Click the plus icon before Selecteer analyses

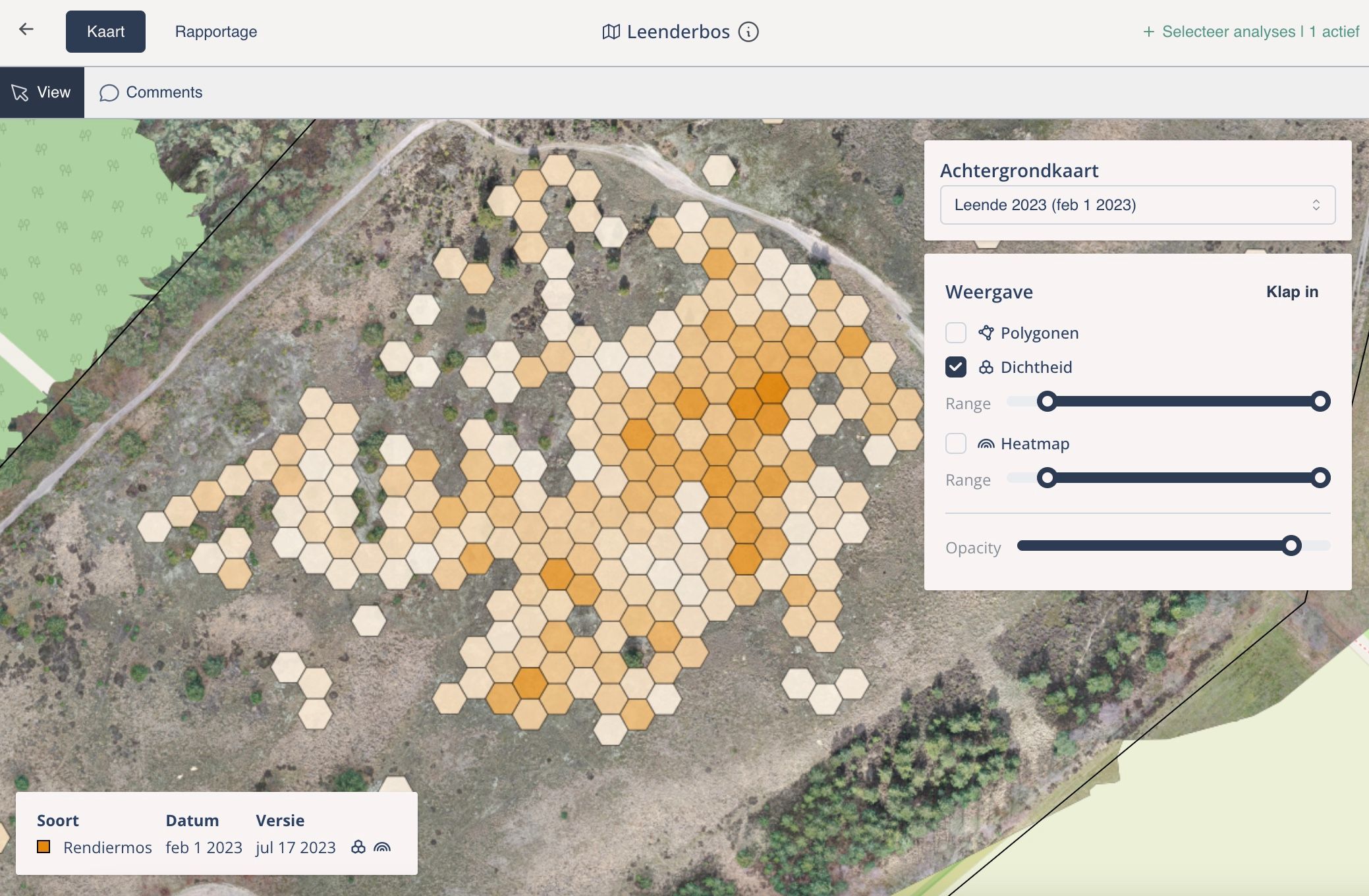(x=1149, y=32)
